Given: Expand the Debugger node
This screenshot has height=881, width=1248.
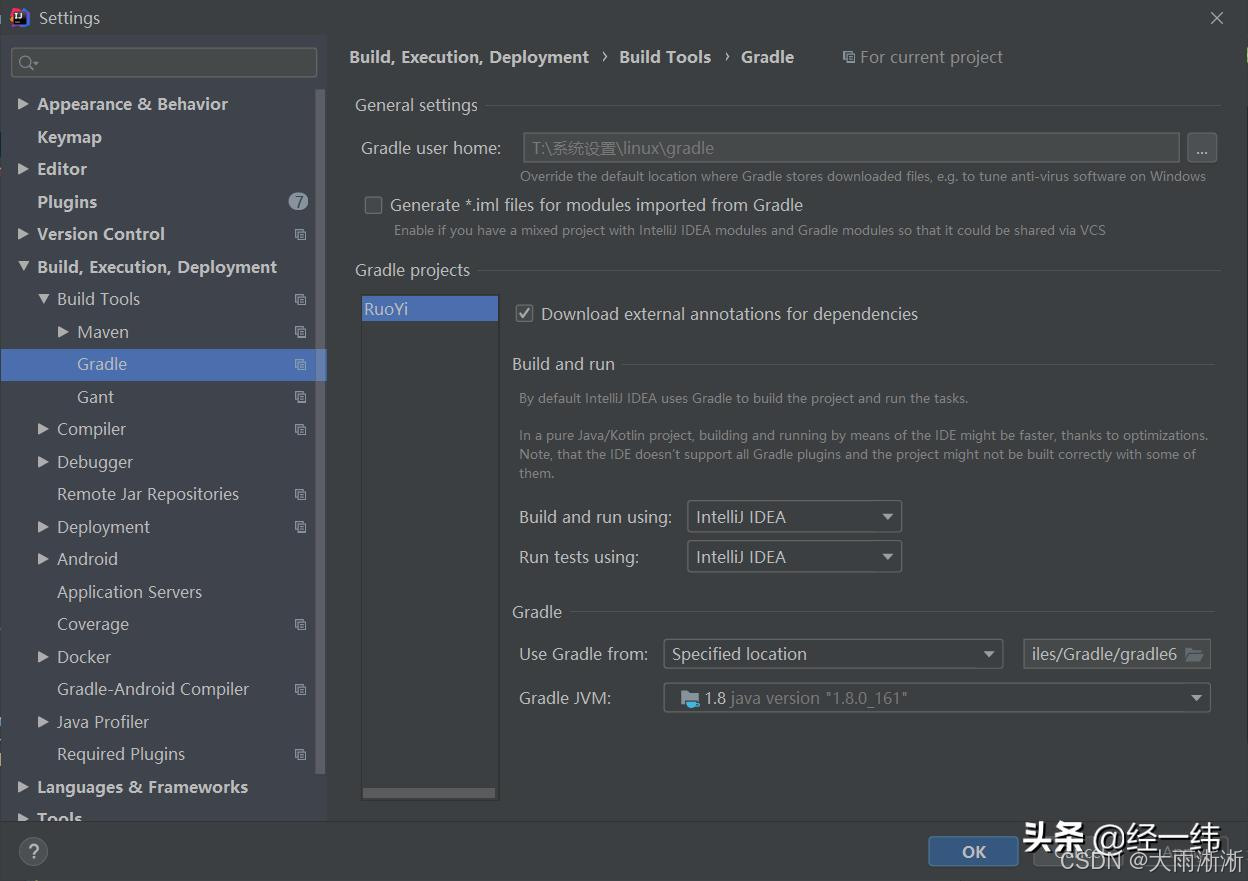Looking at the screenshot, I should point(43,462).
